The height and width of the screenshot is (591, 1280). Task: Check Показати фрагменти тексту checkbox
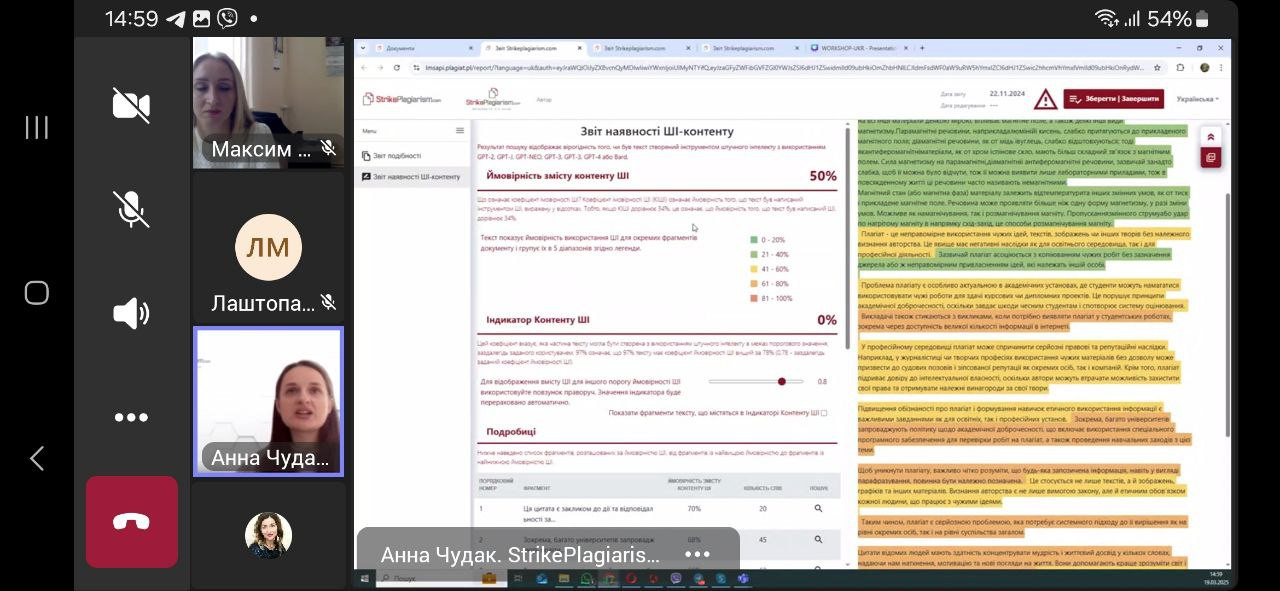(824, 413)
